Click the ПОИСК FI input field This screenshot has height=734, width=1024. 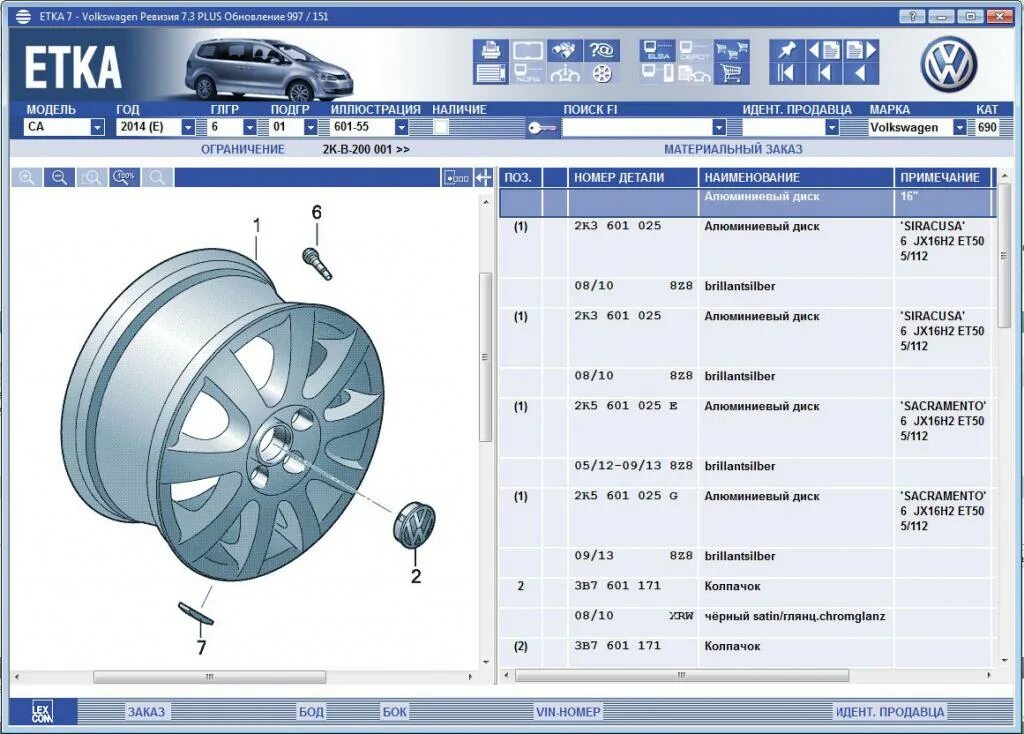(637, 127)
